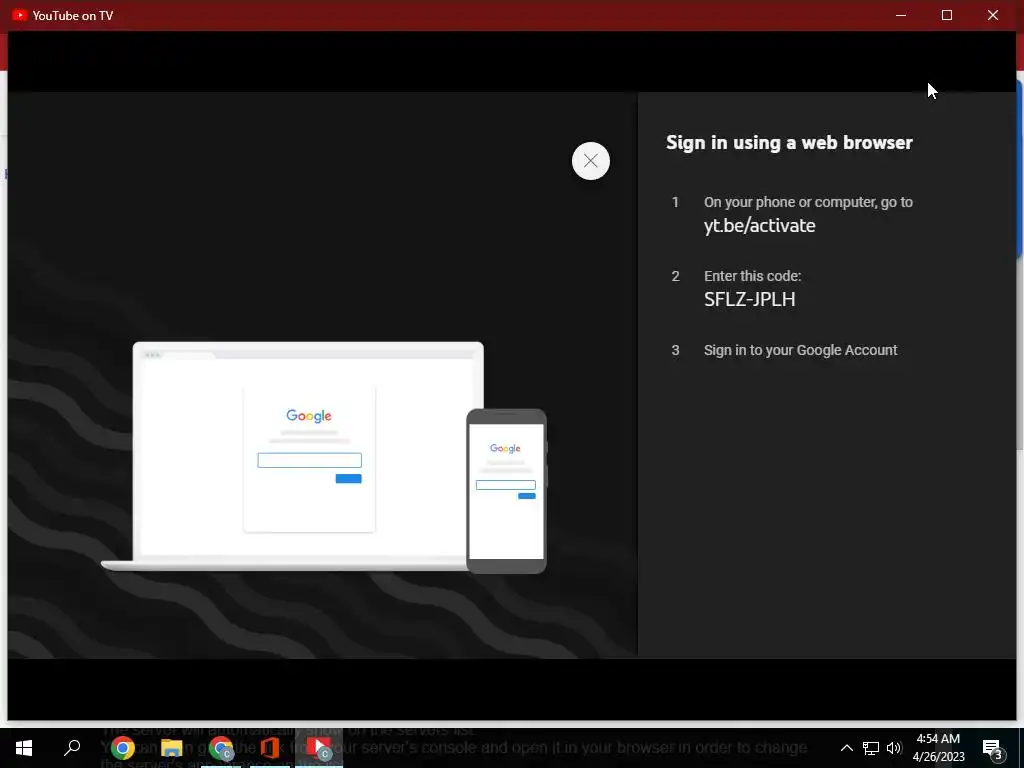The width and height of the screenshot is (1024, 768).
Task: Dismiss sign-in panel with round X button
Action: (590, 161)
